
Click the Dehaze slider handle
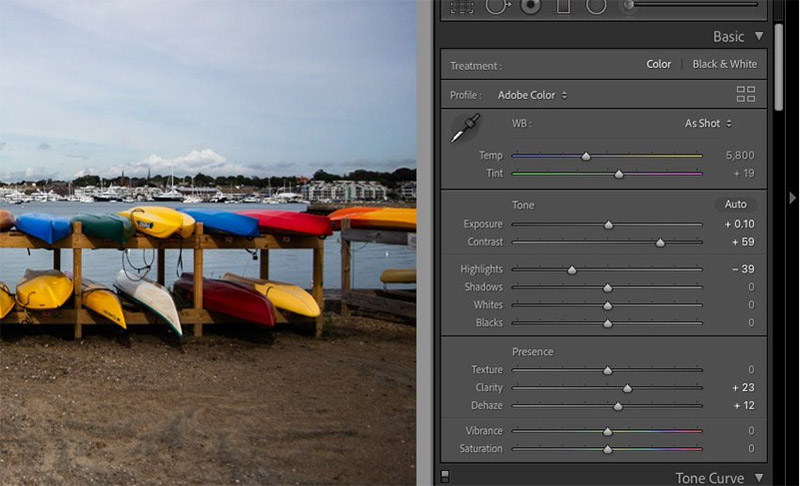coord(618,406)
